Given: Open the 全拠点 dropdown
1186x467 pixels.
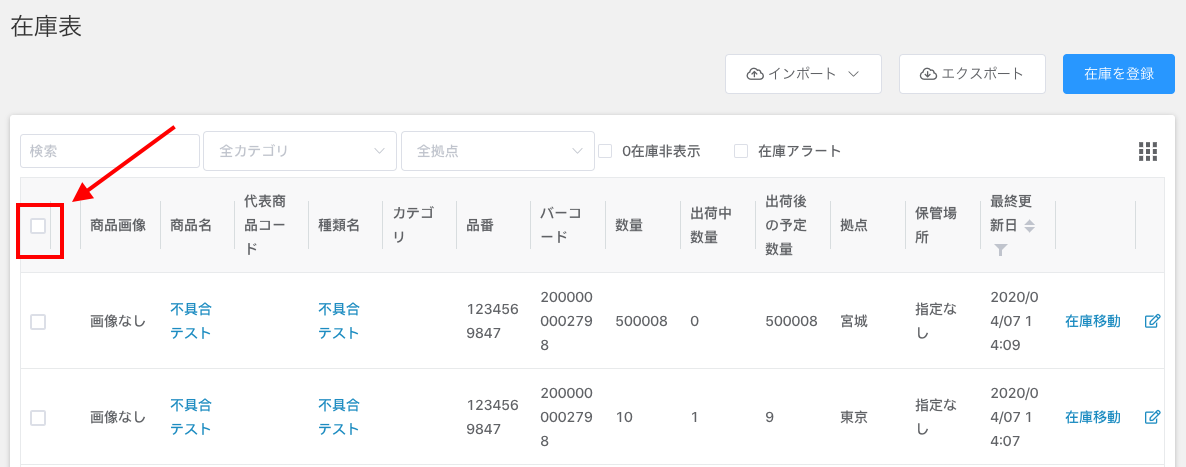Looking at the screenshot, I should point(498,151).
